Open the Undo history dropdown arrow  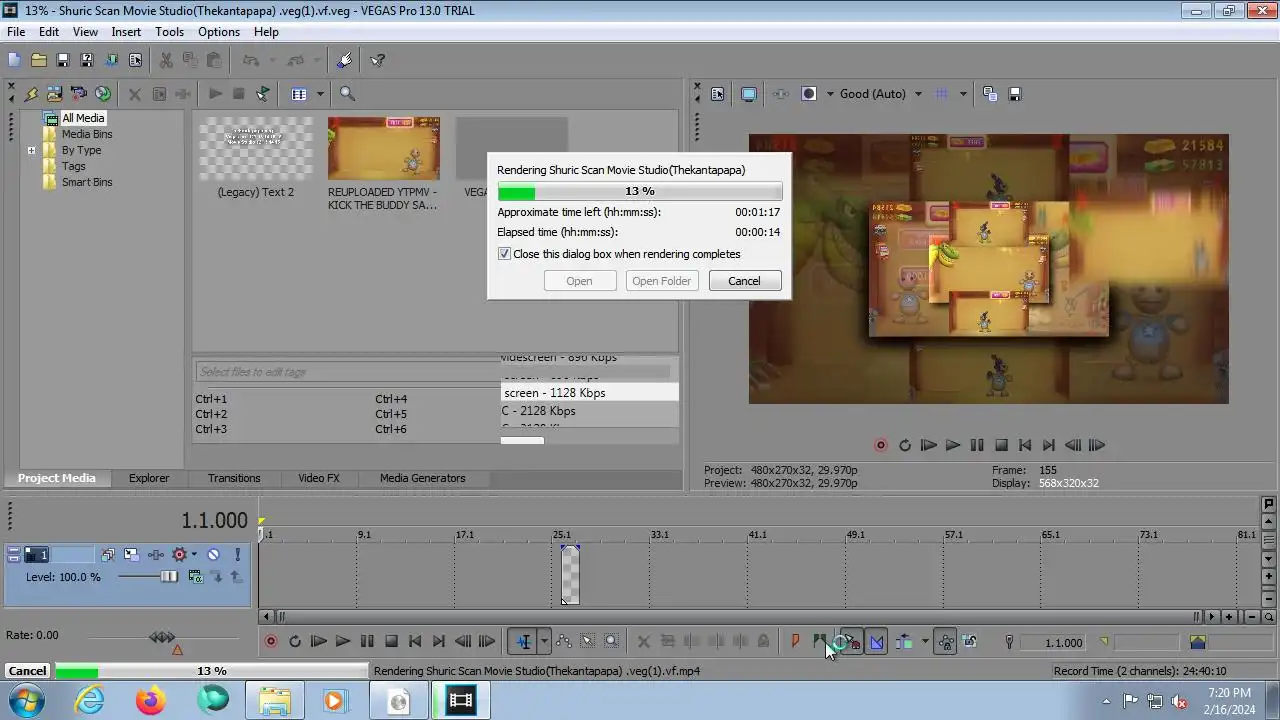click(272, 60)
